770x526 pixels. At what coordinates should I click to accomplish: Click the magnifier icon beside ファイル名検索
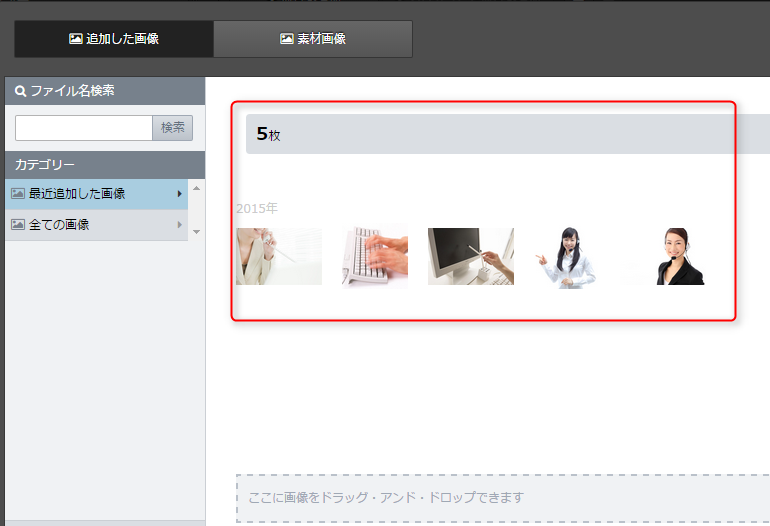(x=20, y=91)
